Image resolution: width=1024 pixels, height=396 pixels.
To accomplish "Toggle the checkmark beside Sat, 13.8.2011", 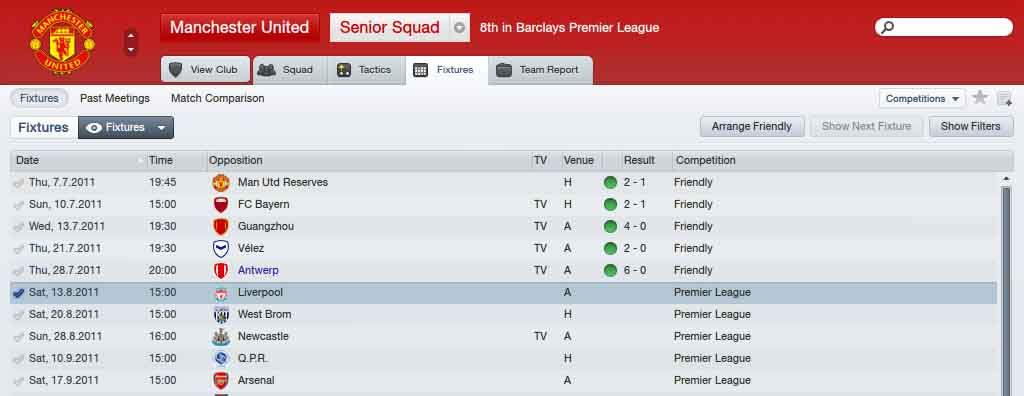I will tap(18, 293).
